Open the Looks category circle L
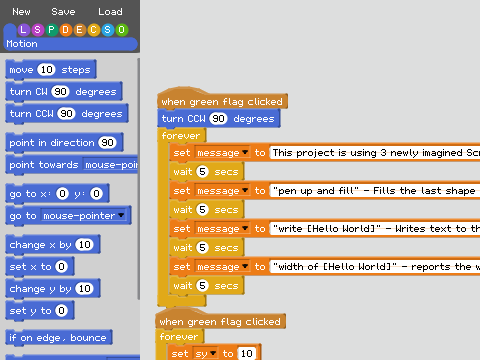 point(23,30)
